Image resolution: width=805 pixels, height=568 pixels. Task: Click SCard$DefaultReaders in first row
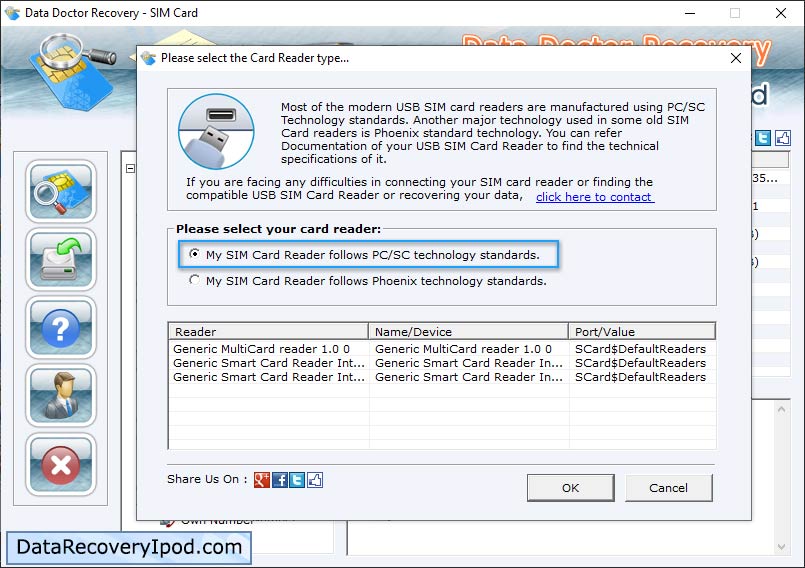640,349
